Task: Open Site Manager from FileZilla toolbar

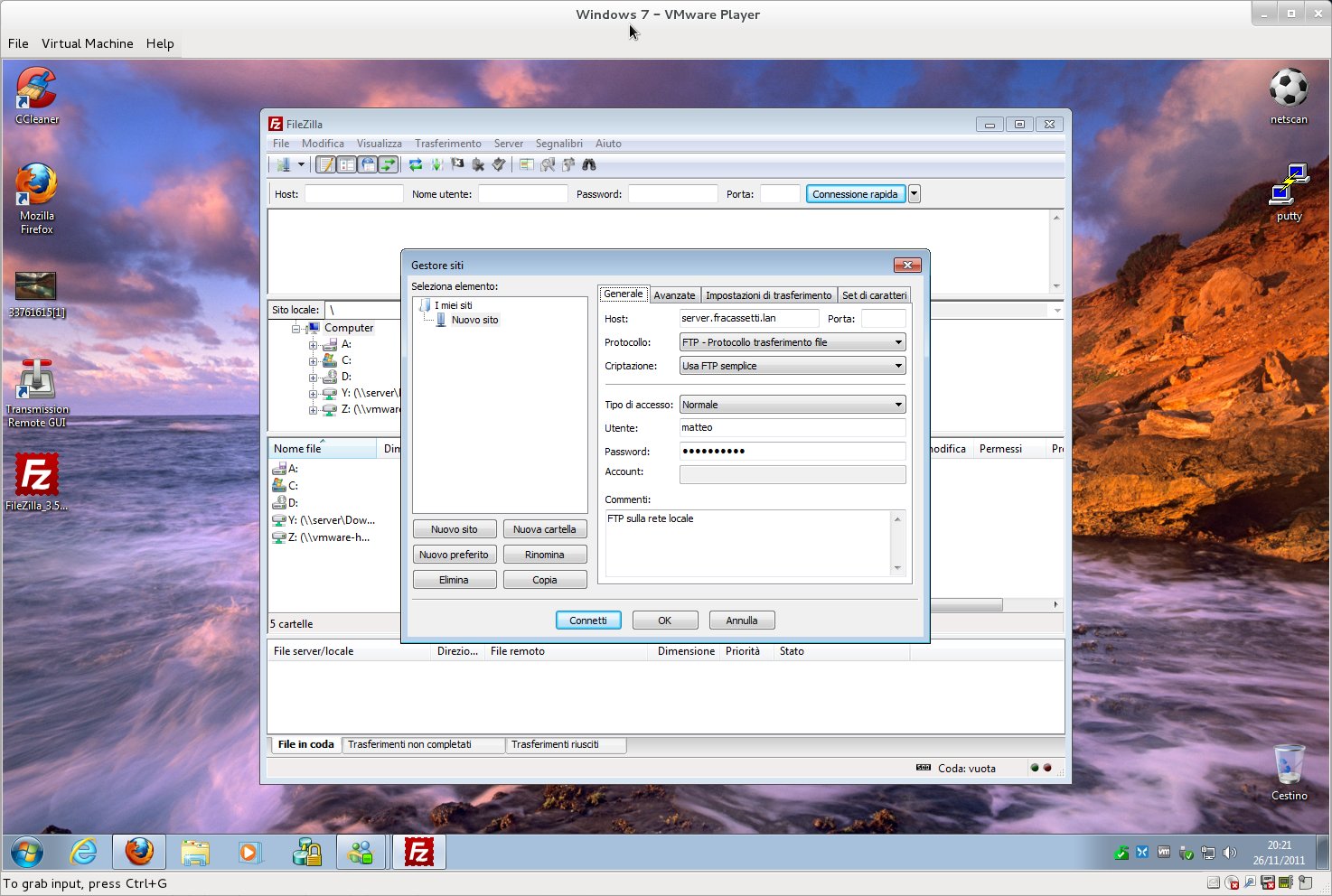Action: click(284, 164)
